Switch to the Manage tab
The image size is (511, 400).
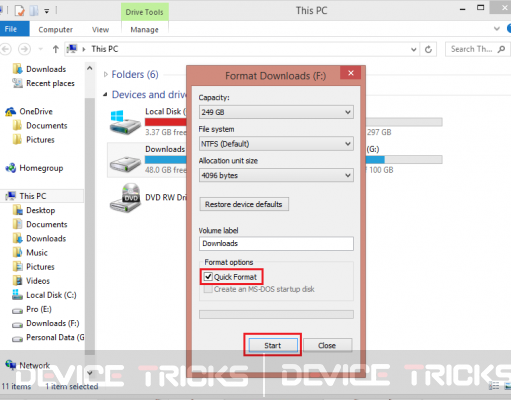click(x=144, y=30)
